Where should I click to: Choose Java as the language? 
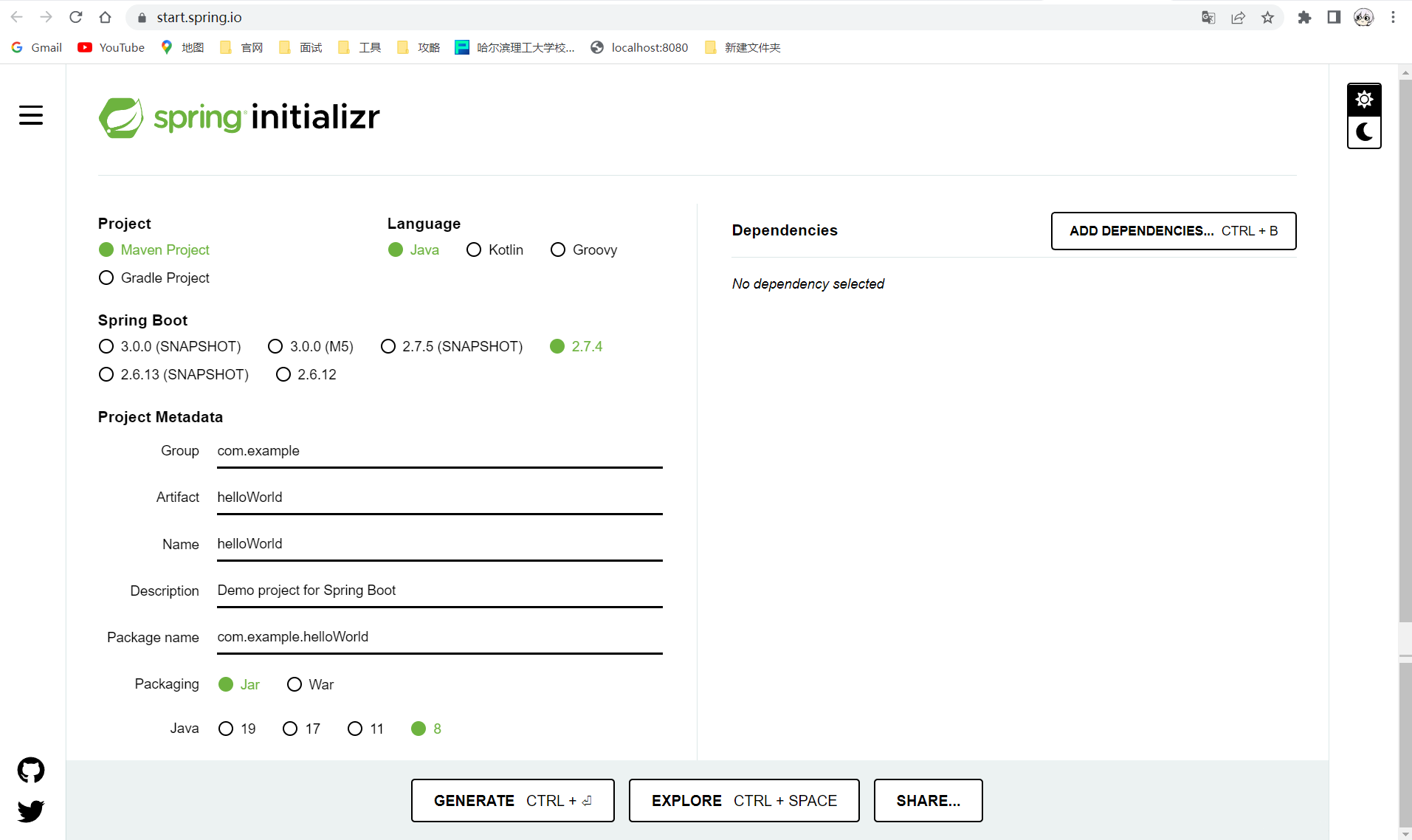pyautogui.click(x=413, y=249)
